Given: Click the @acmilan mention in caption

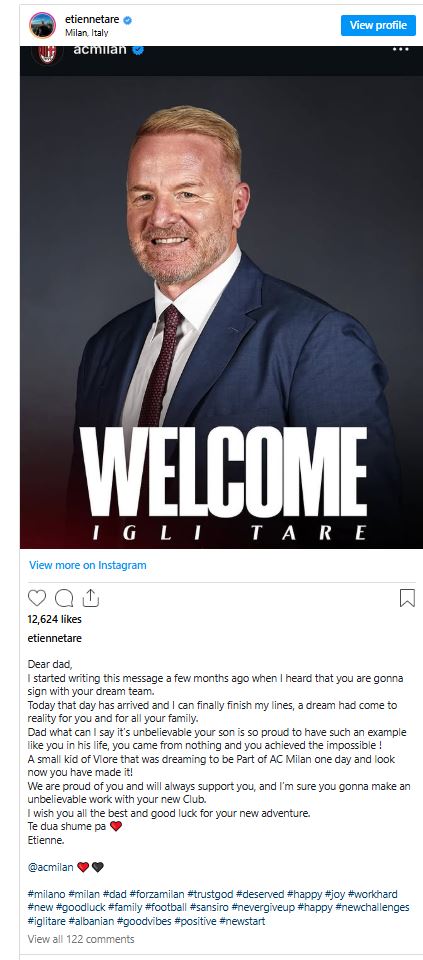Looking at the screenshot, I should [x=51, y=867].
